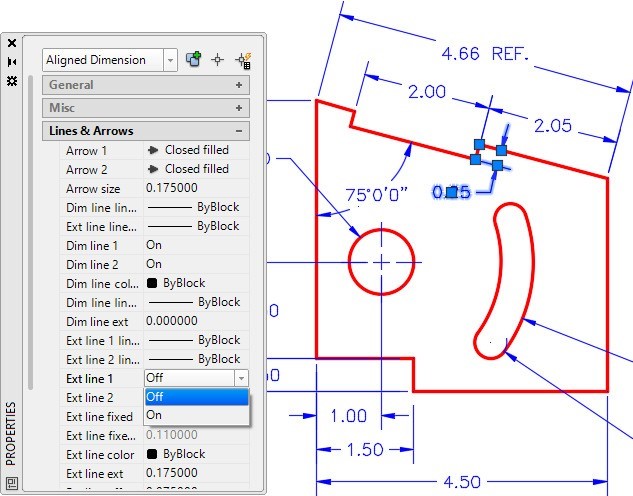Expand the Misc properties section

click(x=239, y=108)
